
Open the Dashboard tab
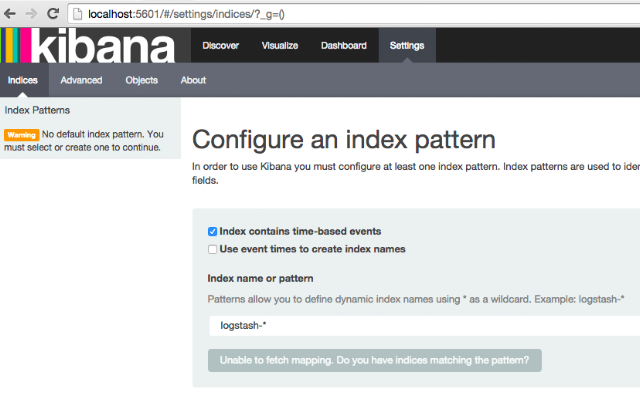pyautogui.click(x=344, y=45)
